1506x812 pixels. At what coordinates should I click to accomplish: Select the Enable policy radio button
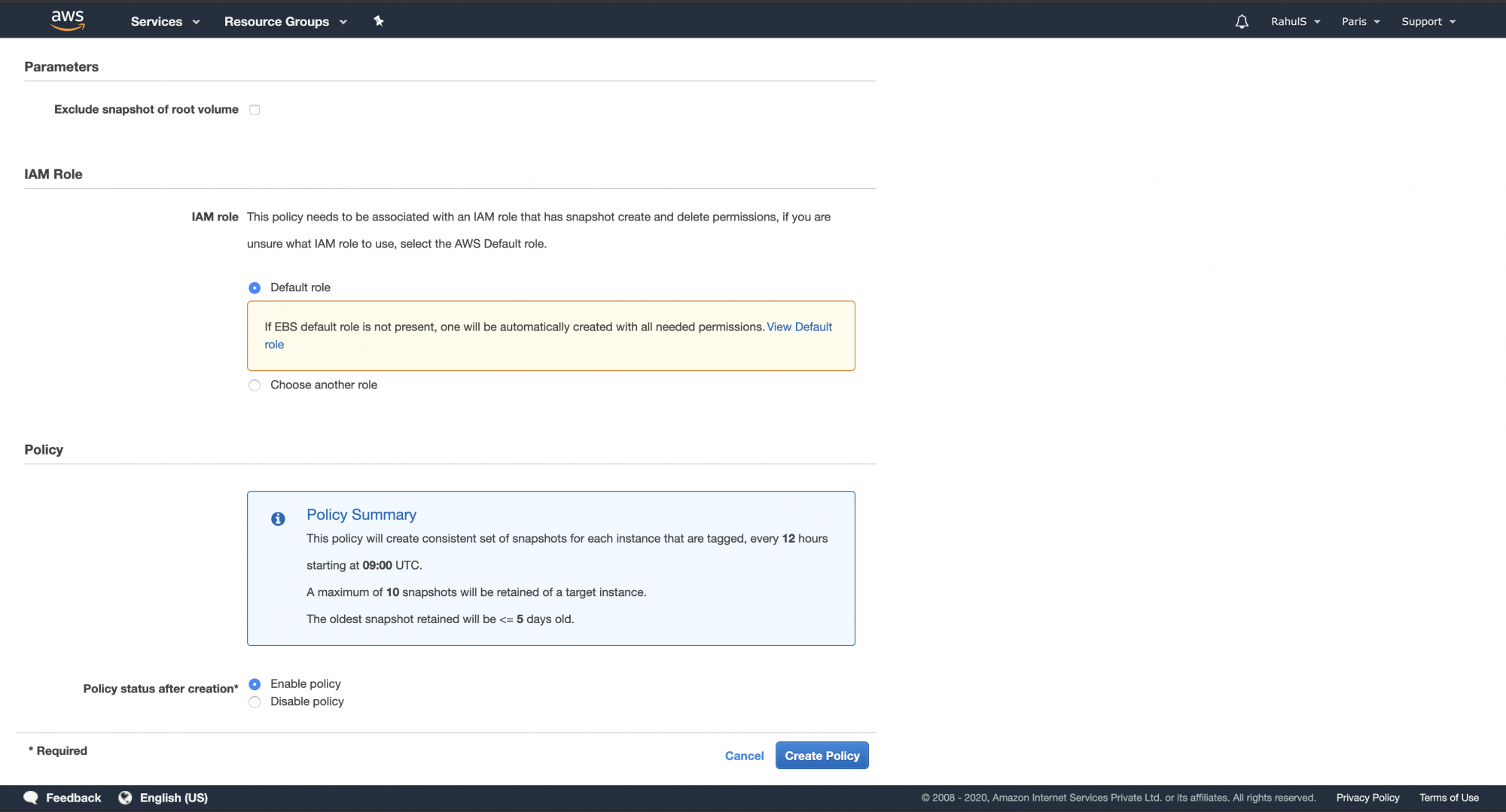255,684
